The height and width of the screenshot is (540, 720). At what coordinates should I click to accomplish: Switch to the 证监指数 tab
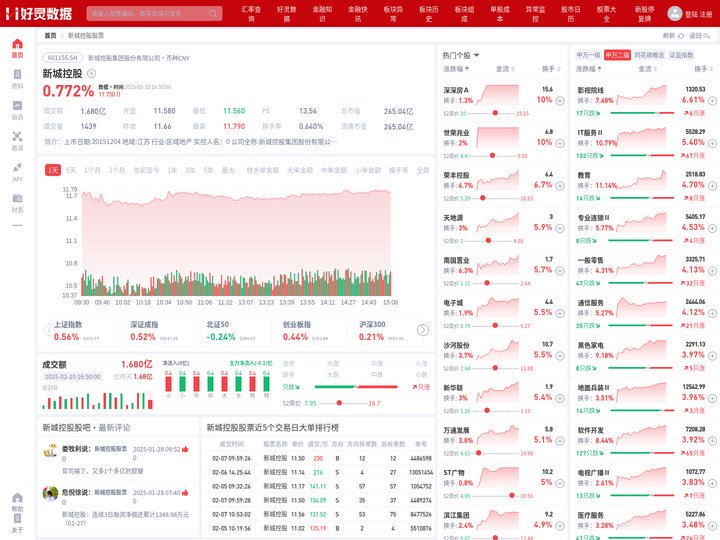coord(681,55)
